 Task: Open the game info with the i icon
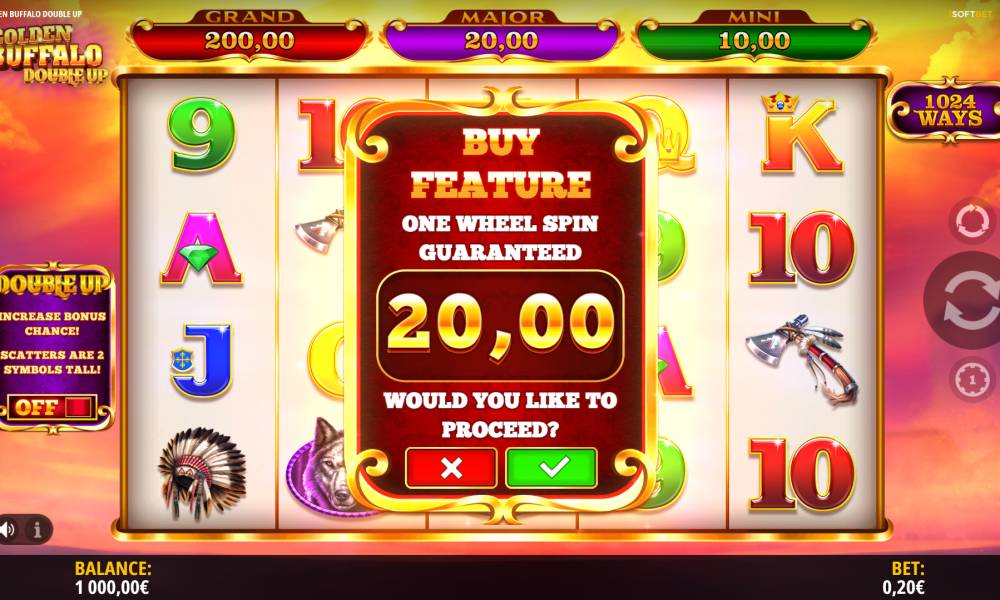(x=37, y=529)
